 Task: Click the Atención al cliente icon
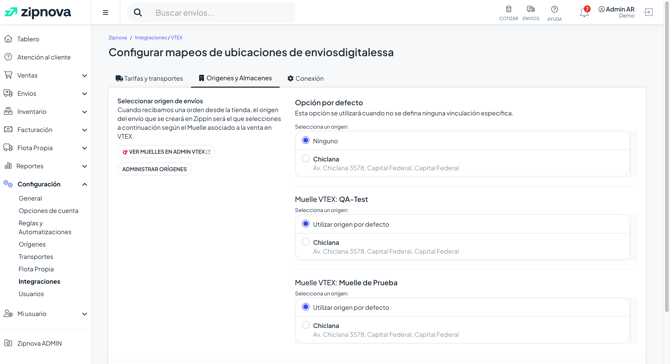(8, 57)
